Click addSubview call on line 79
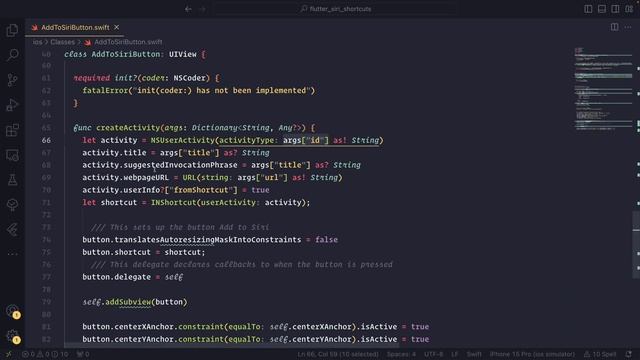Viewport: 640px width, 360px height. pos(128,302)
